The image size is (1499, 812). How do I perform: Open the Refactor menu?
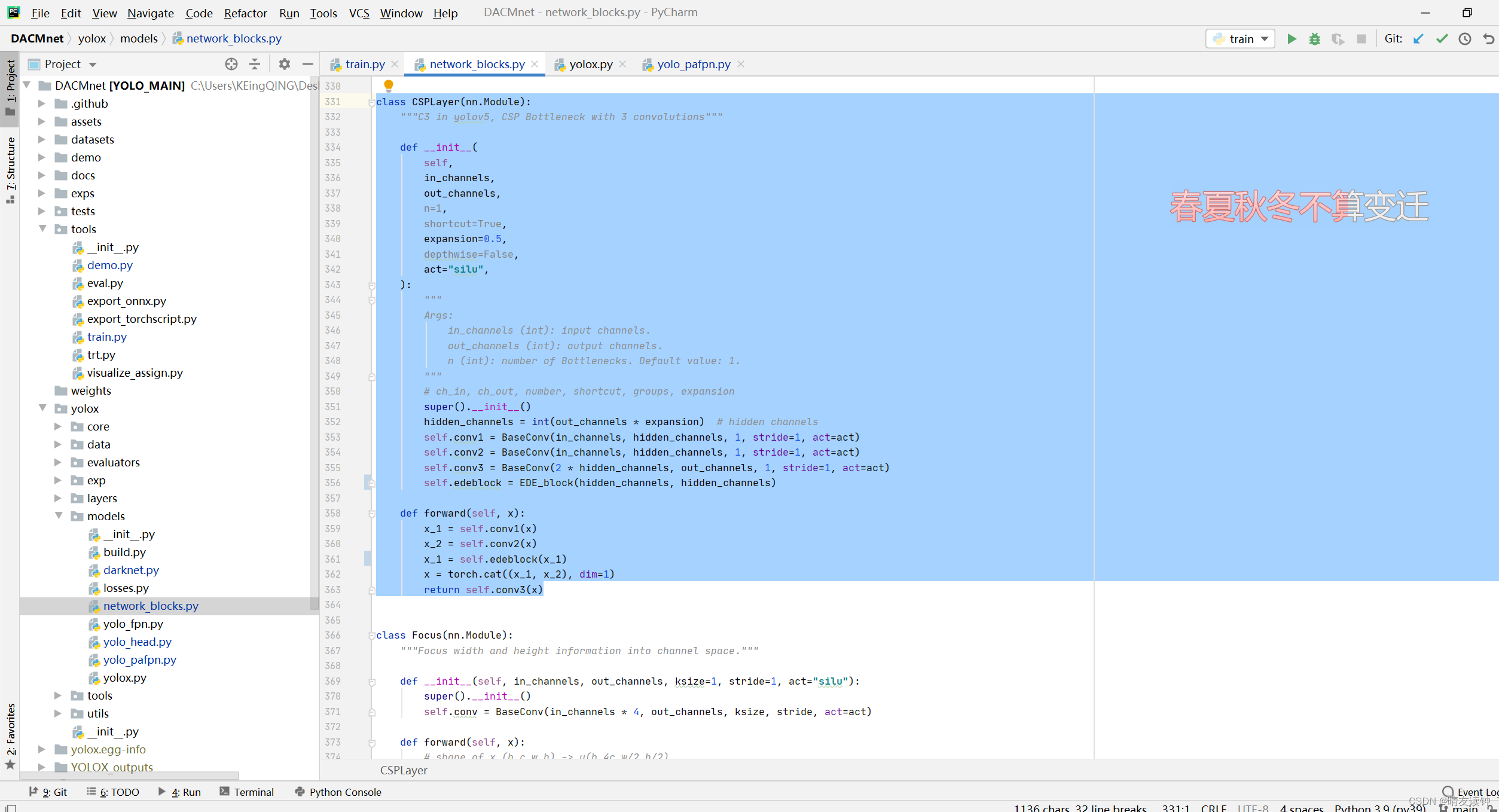coord(245,13)
